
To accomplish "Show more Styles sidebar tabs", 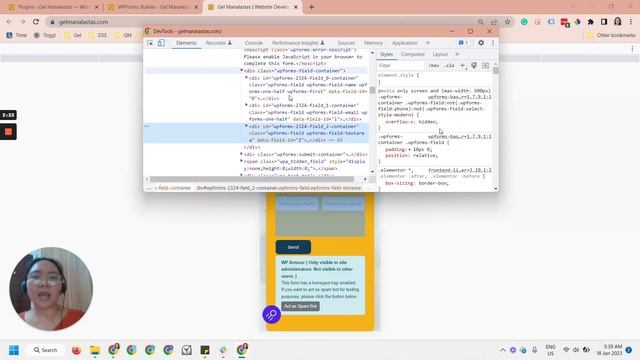I will 457,54.
